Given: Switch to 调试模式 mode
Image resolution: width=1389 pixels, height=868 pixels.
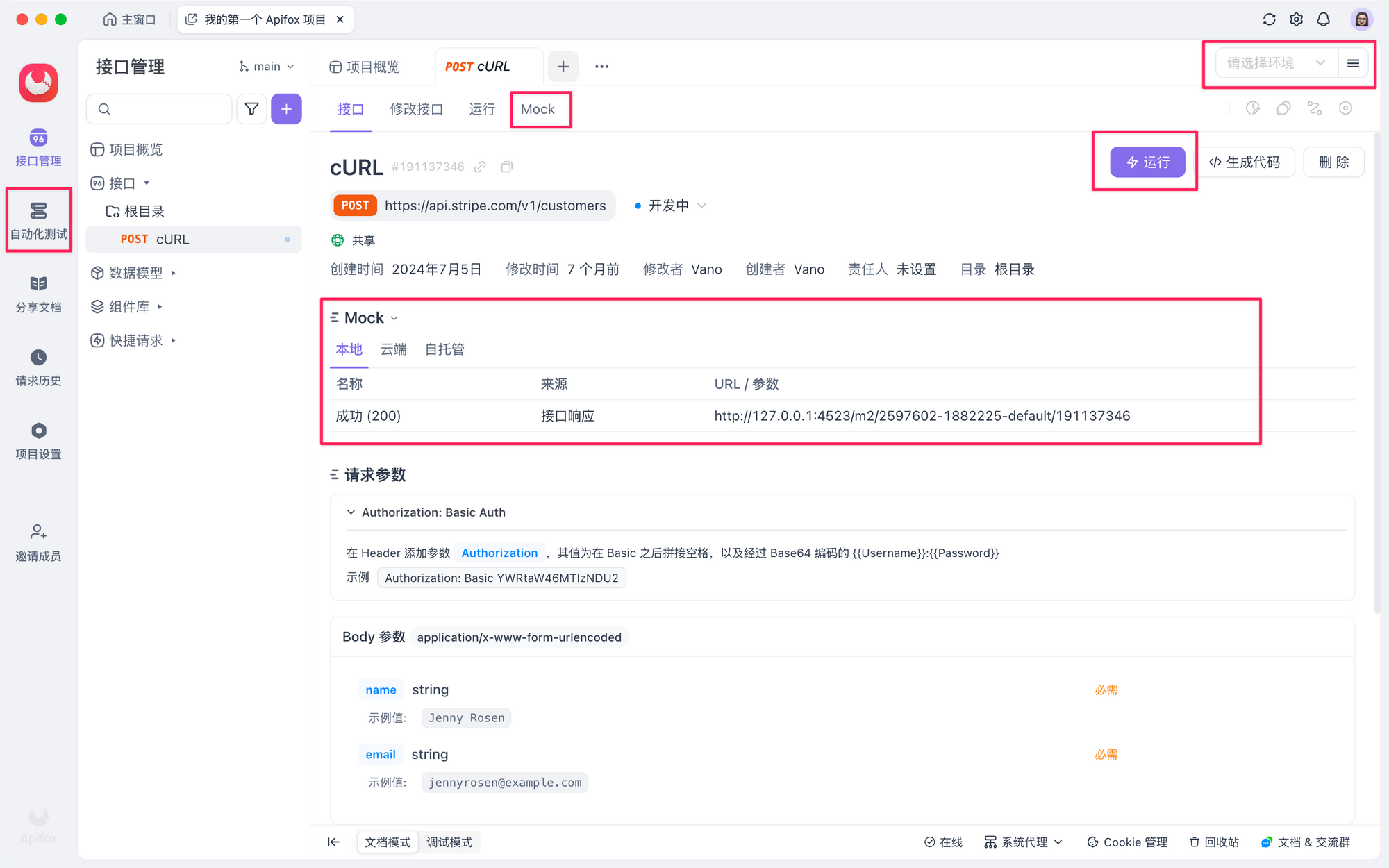Looking at the screenshot, I should pyautogui.click(x=449, y=842).
